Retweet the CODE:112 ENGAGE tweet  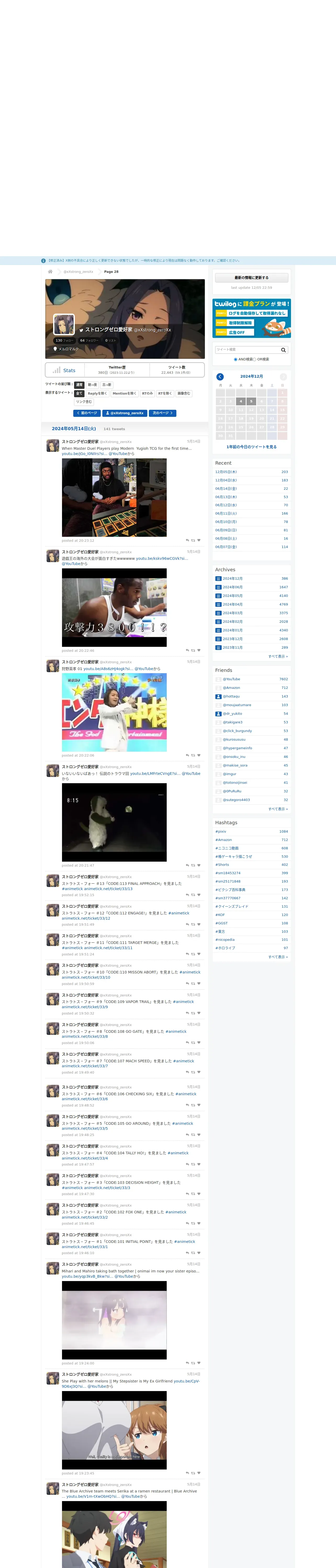[193, 925]
